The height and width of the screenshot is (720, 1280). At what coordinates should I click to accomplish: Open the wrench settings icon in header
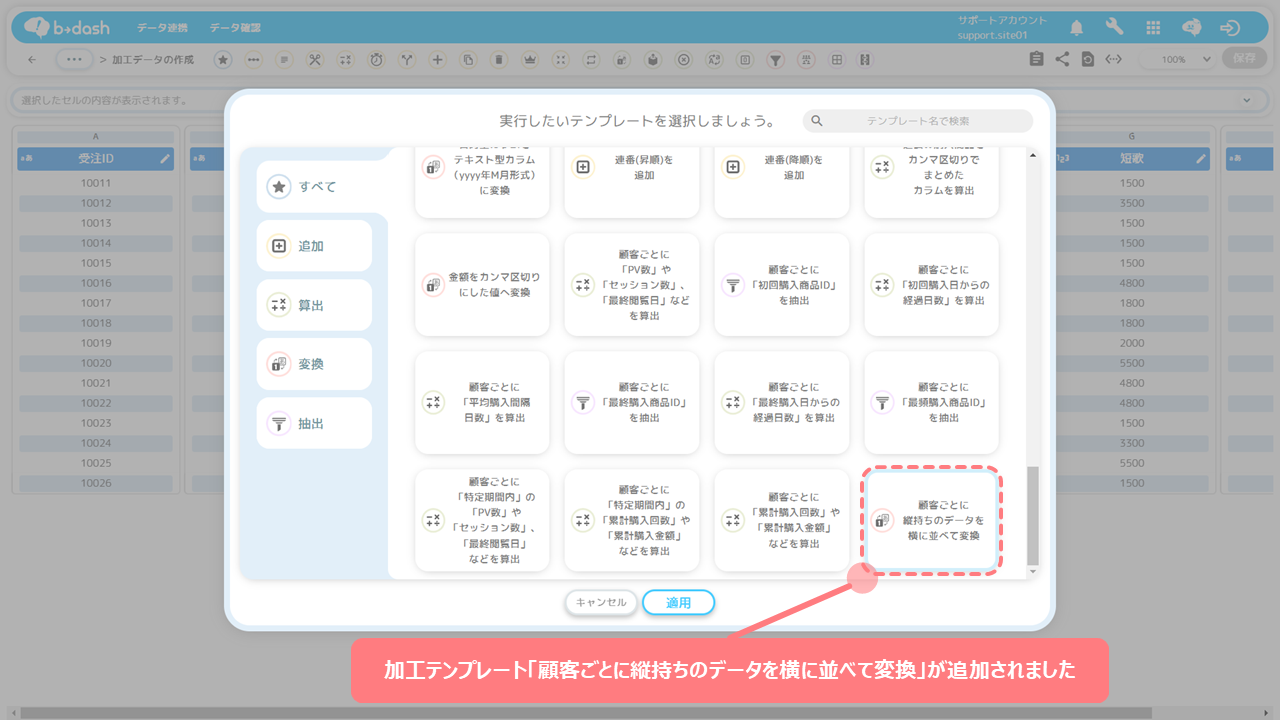[1114, 27]
